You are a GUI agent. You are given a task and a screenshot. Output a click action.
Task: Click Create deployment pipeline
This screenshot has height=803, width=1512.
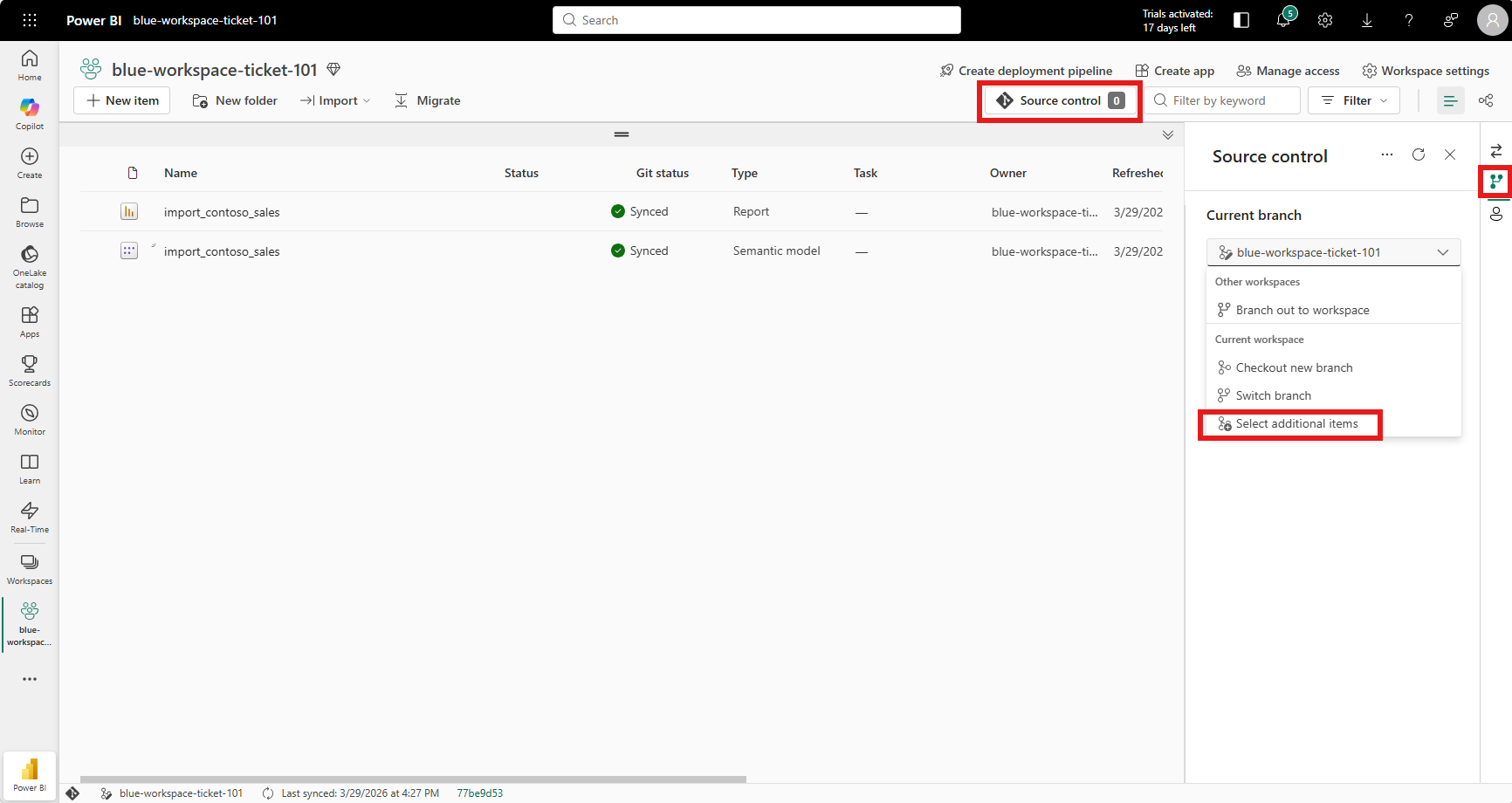(x=1026, y=71)
